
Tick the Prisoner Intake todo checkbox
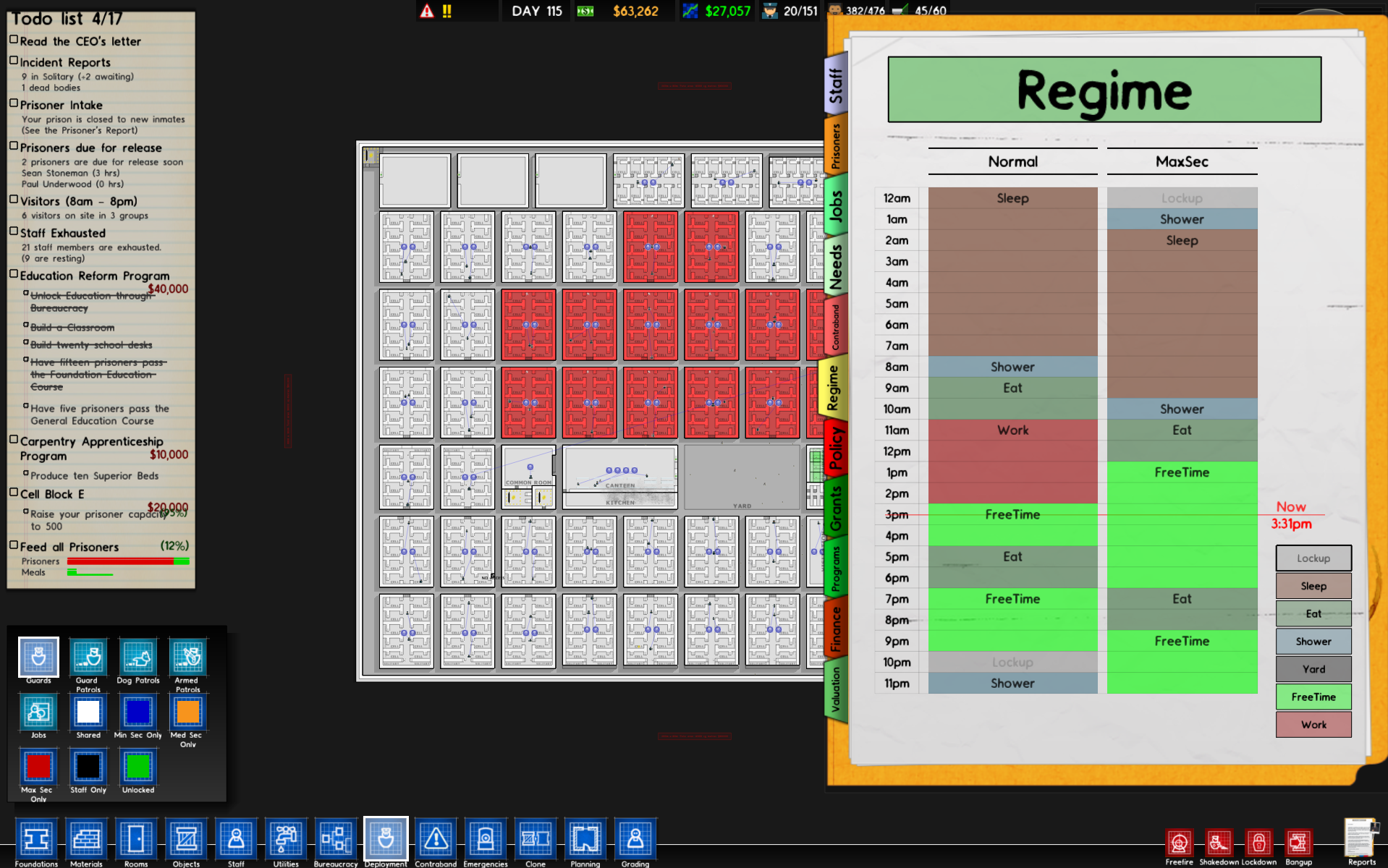click(14, 103)
